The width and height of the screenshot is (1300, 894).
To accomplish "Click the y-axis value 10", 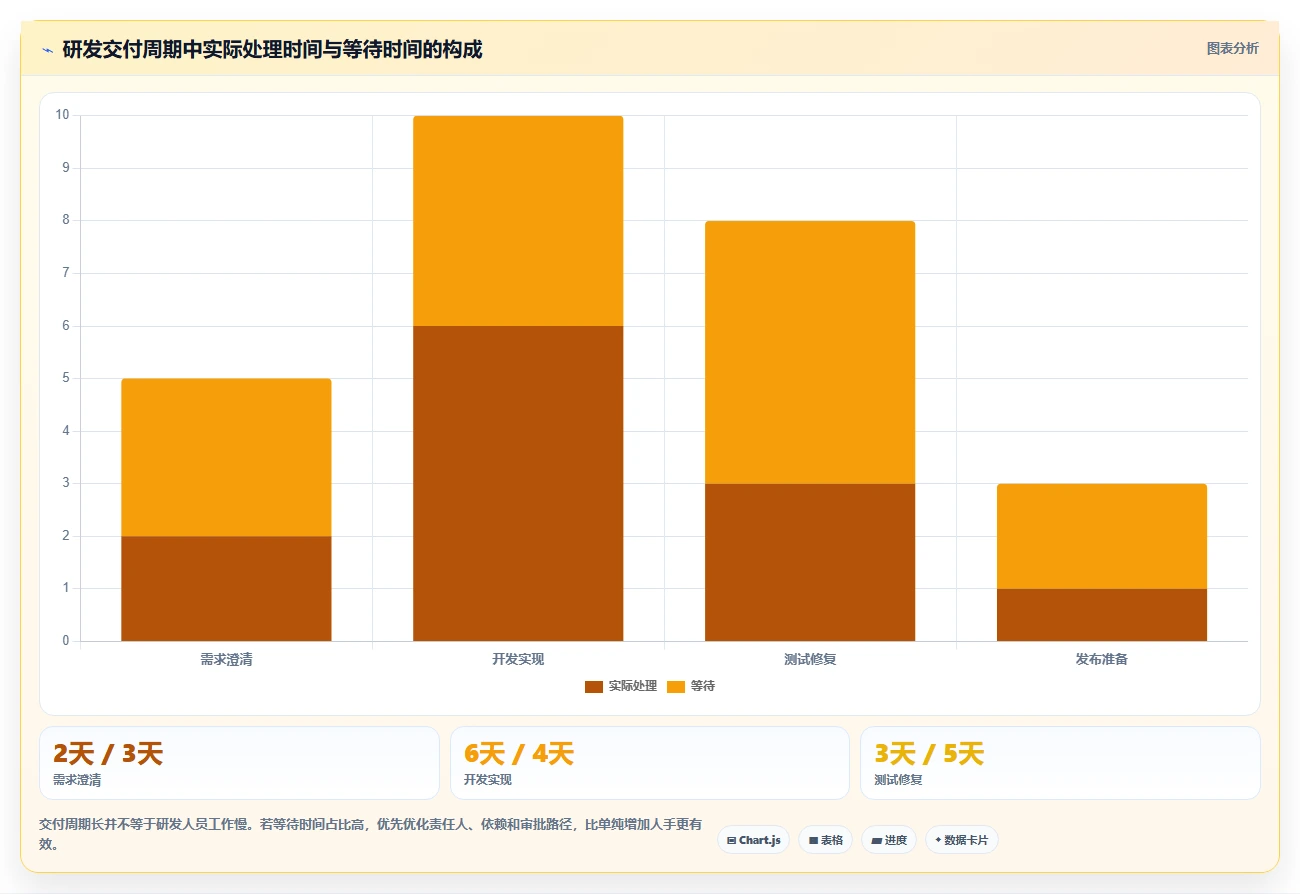I will [x=63, y=115].
